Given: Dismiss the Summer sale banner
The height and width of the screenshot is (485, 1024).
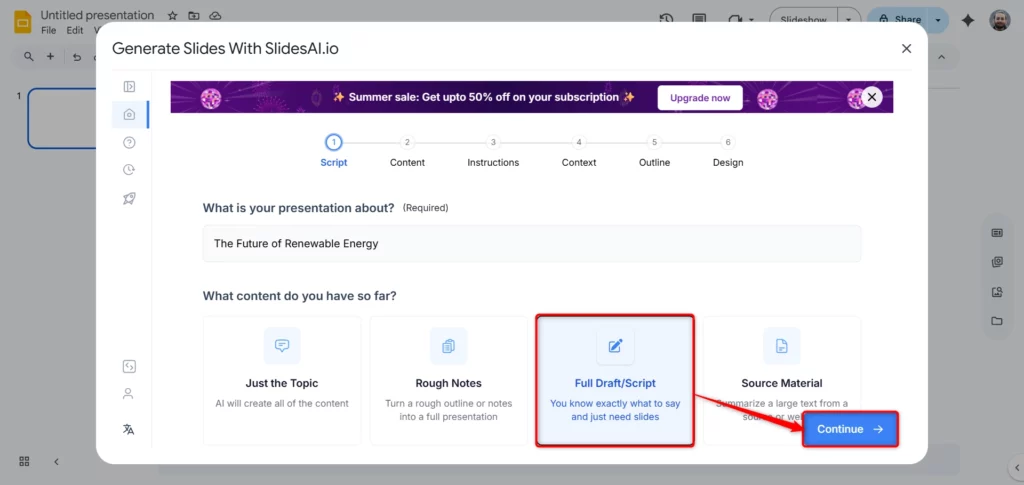Looking at the screenshot, I should (x=872, y=97).
